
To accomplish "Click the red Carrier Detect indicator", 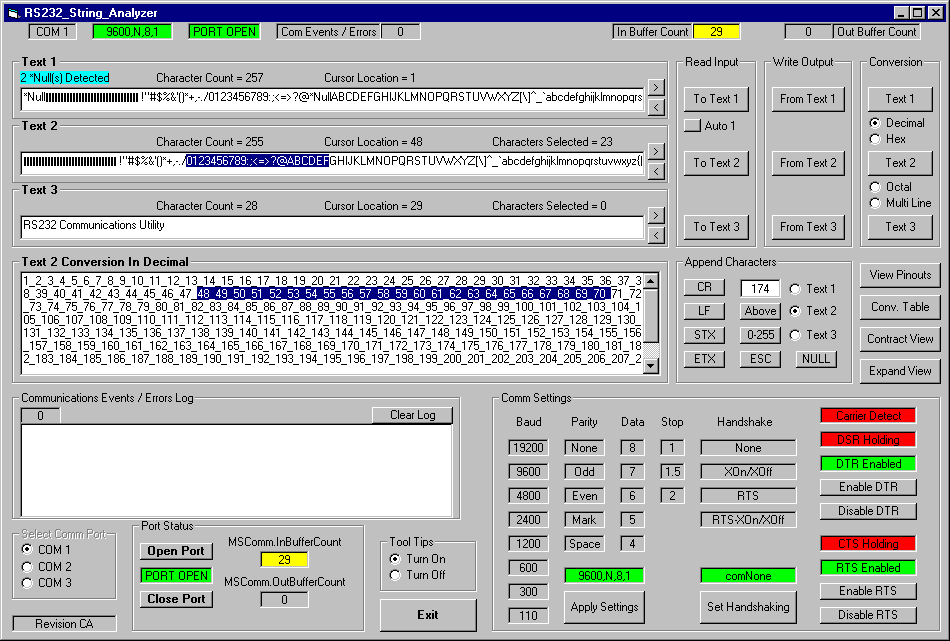I will (x=868, y=416).
